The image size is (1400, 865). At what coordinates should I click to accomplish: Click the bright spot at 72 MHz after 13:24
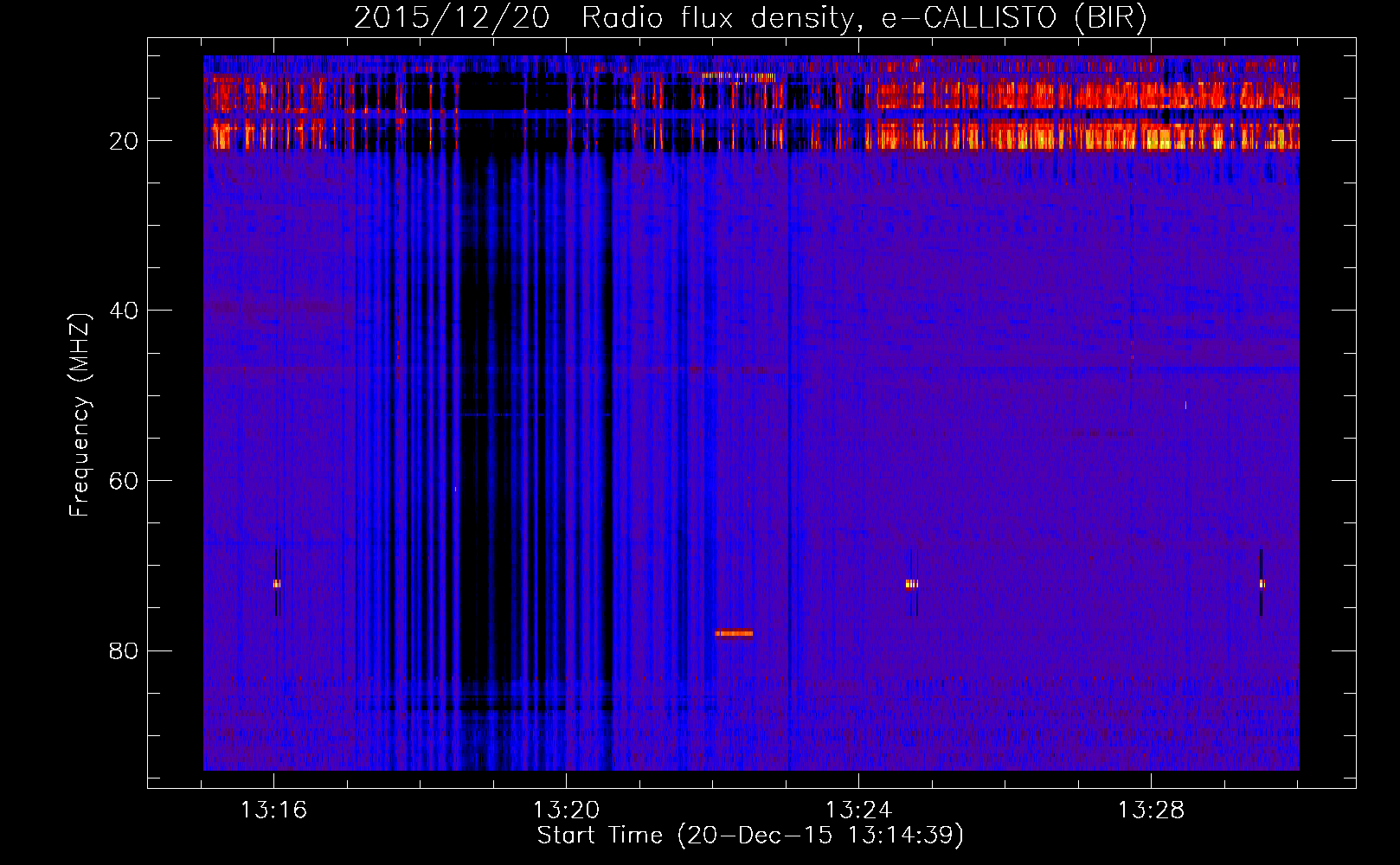click(912, 584)
